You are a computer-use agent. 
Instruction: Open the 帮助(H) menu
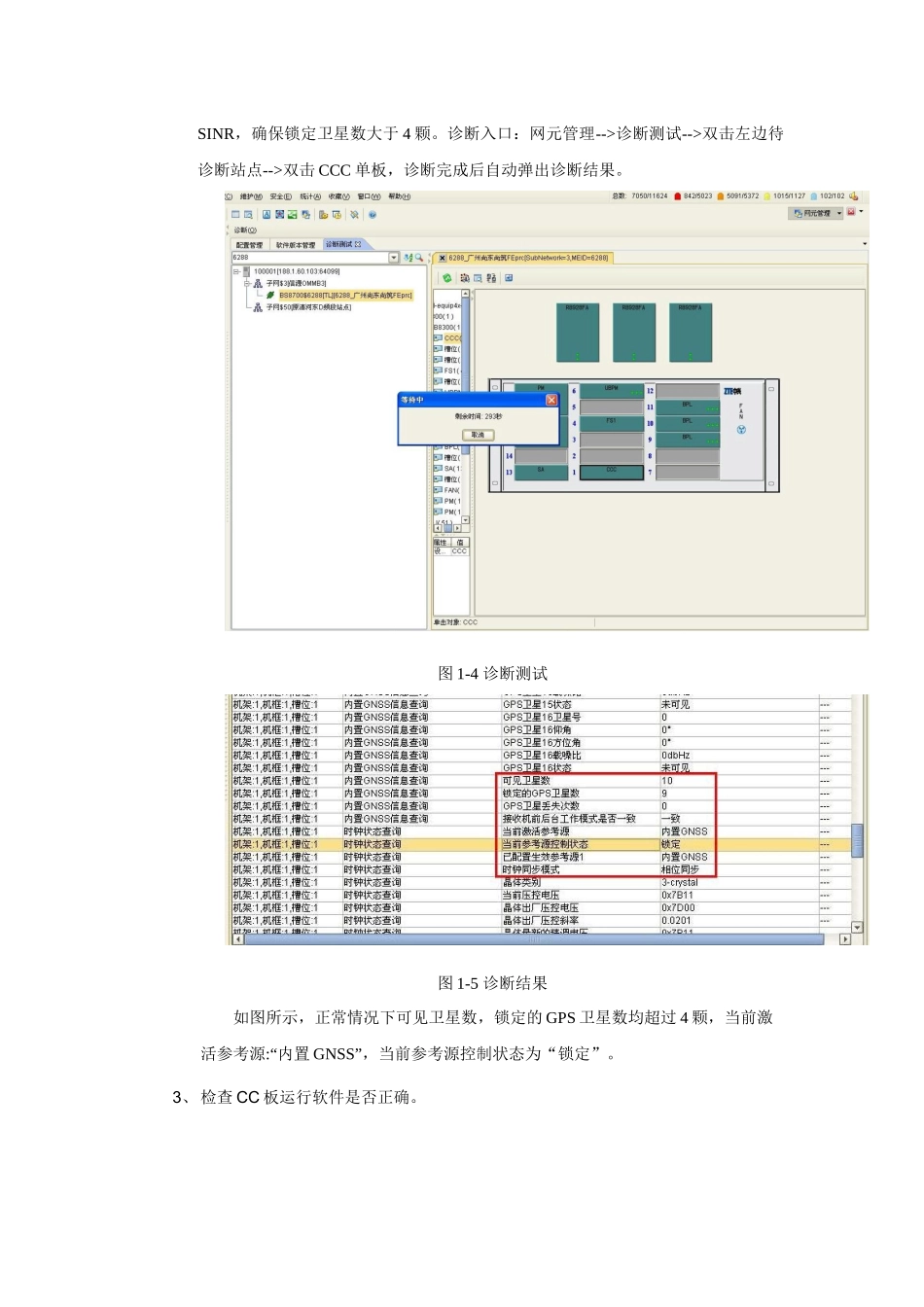tap(400, 196)
